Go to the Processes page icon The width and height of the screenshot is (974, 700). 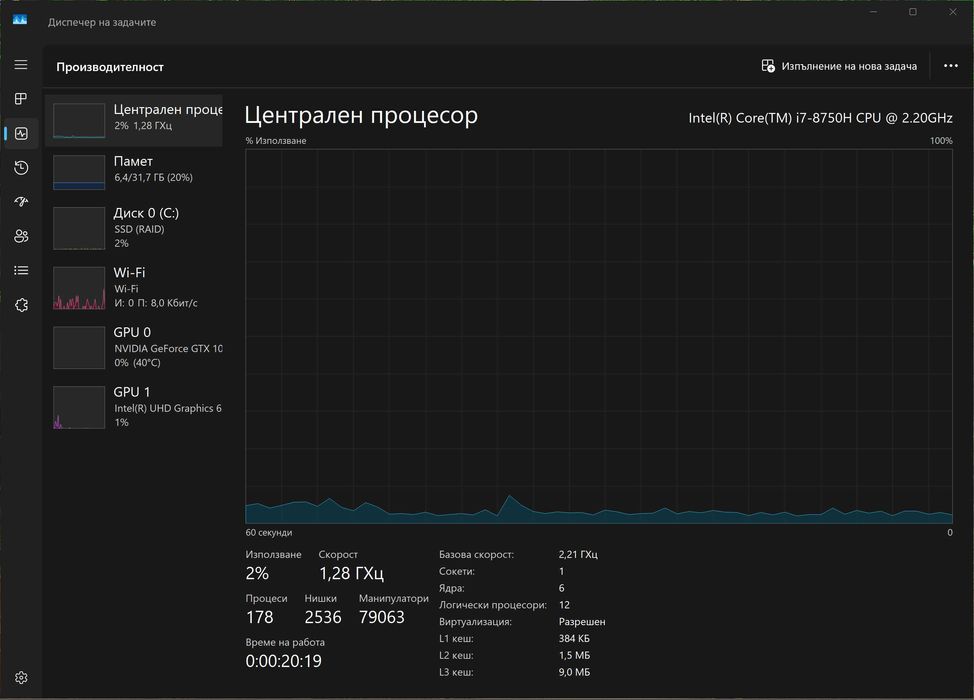(x=21, y=99)
